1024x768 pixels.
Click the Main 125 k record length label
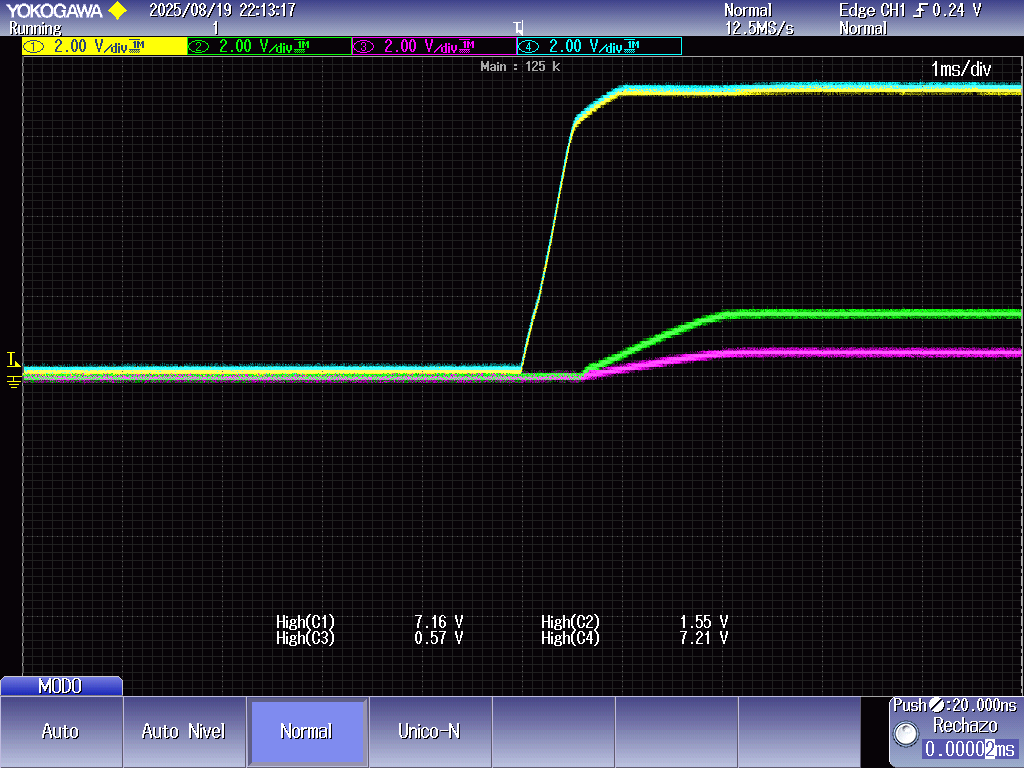pos(519,67)
